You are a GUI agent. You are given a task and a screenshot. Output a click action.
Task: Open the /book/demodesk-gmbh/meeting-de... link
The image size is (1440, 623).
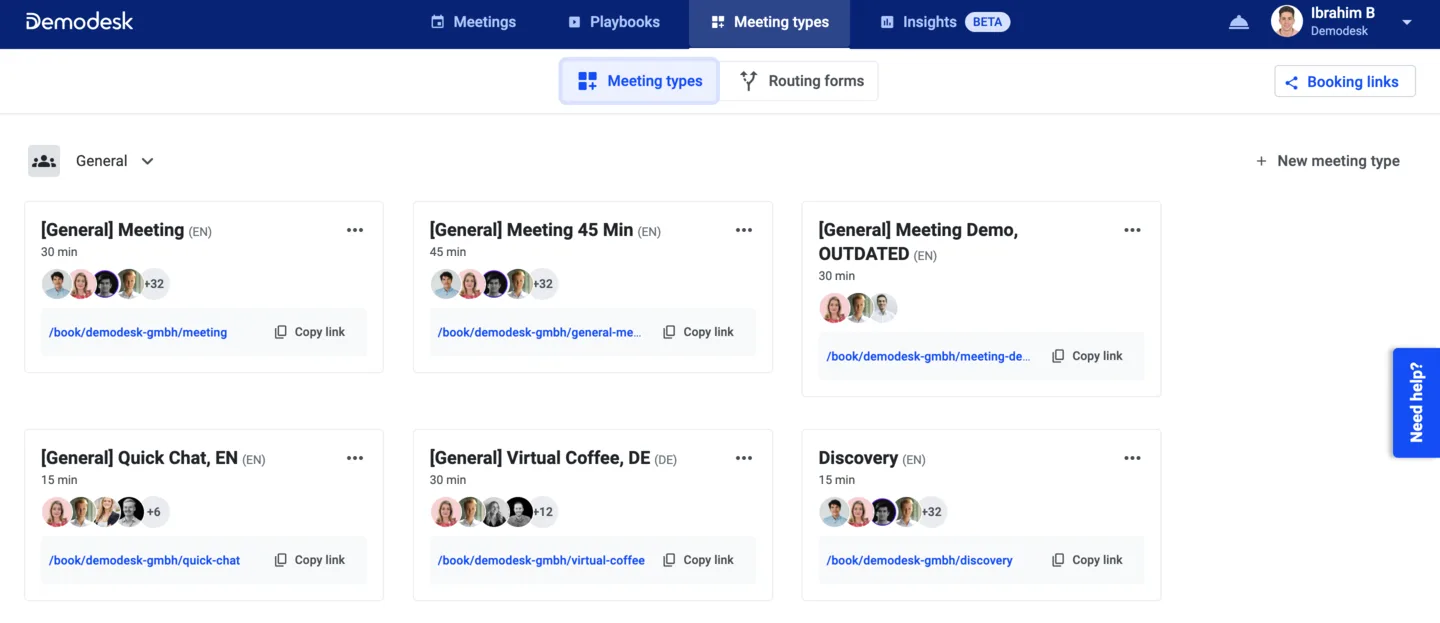tap(928, 357)
